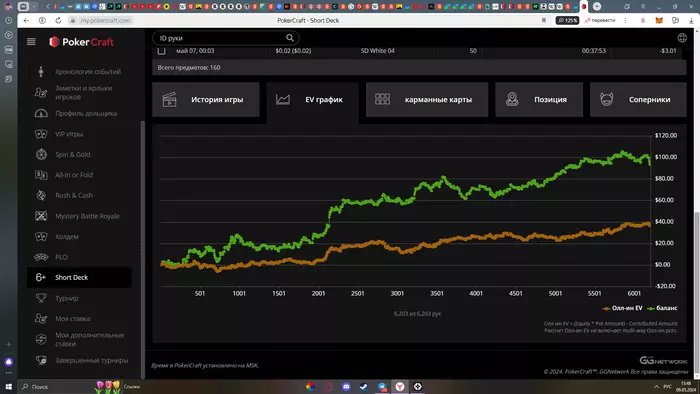Click the 125% zoom indicator
The image size is (700, 394).
click(567, 21)
